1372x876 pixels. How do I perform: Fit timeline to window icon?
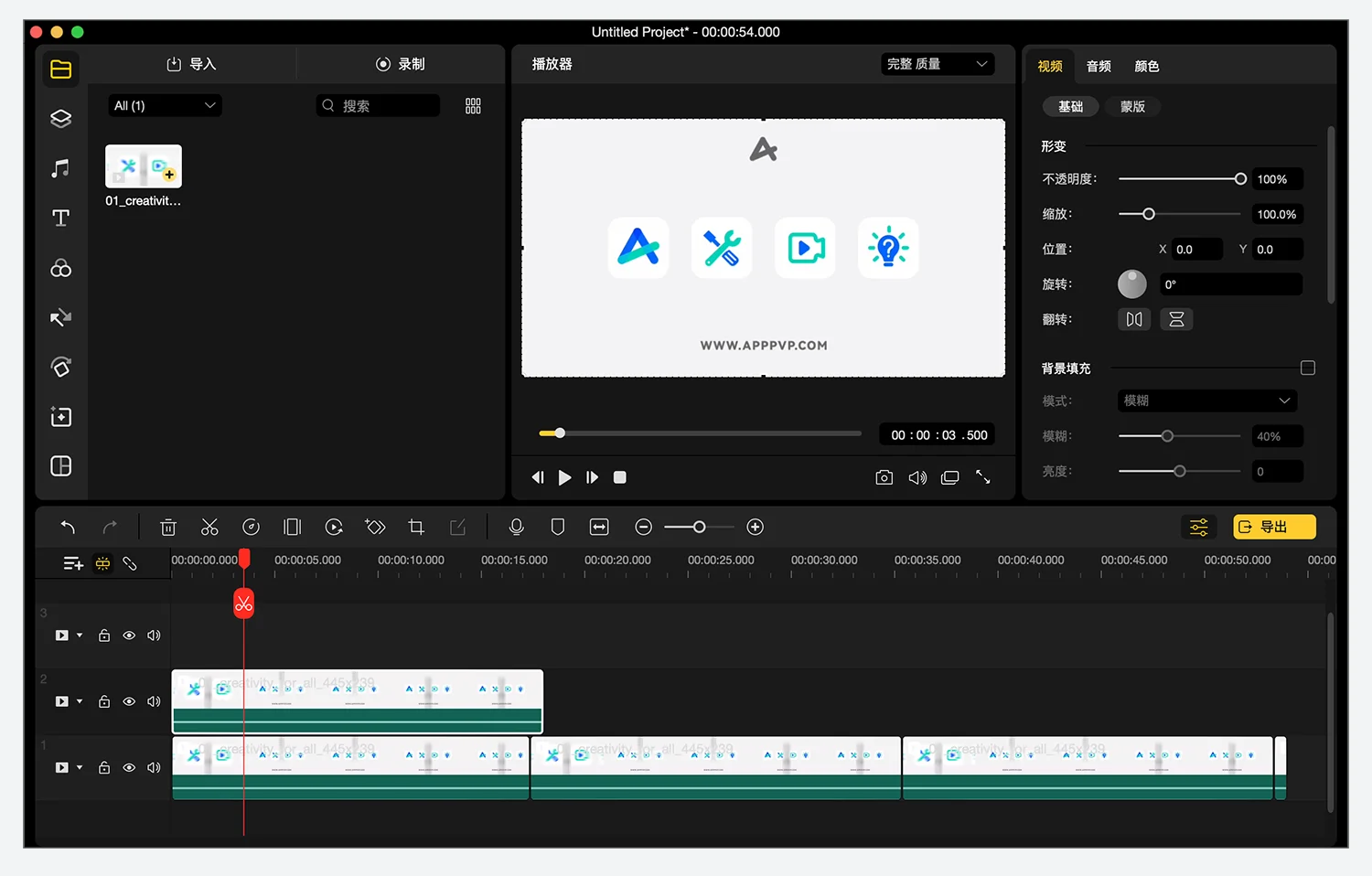[x=599, y=527]
